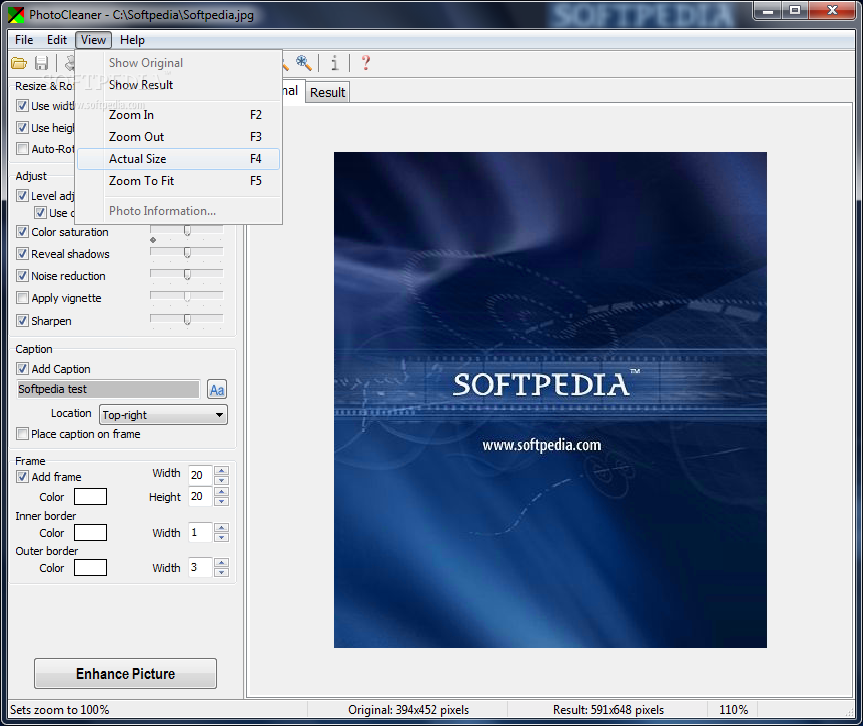Switch to the Result tab

click(327, 92)
